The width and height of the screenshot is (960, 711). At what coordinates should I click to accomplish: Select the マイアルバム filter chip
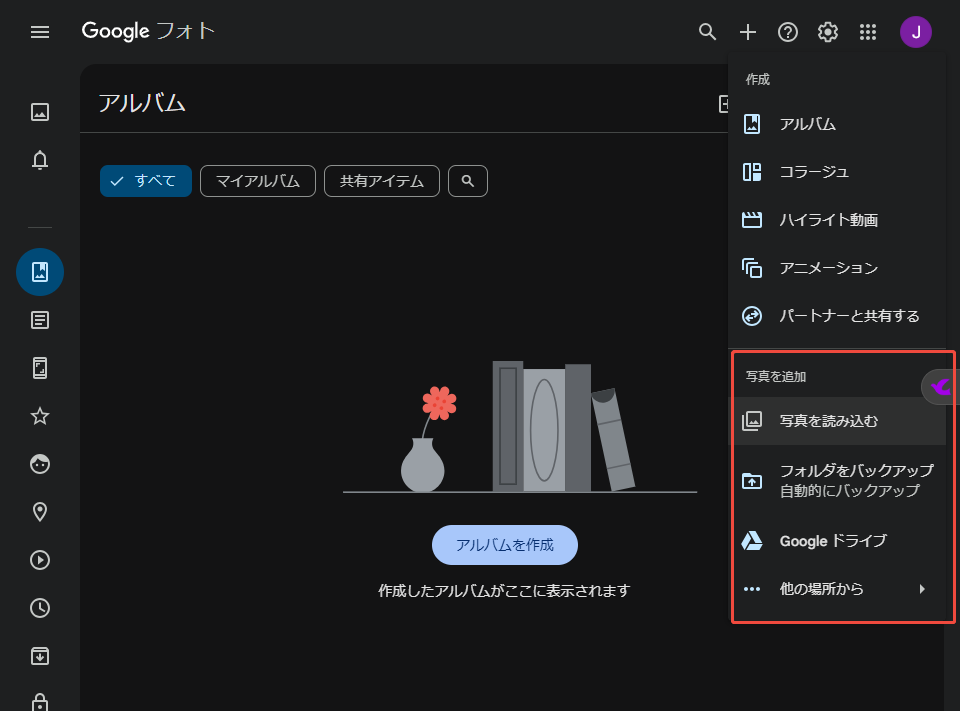pyautogui.click(x=257, y=181)
